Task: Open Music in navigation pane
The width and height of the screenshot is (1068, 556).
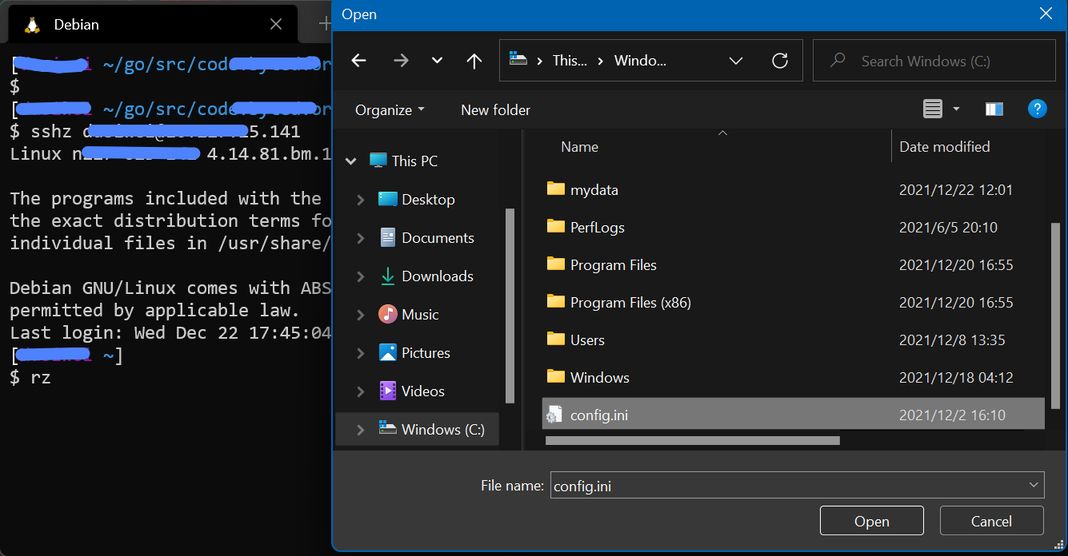Action: [x=420, y=314]
